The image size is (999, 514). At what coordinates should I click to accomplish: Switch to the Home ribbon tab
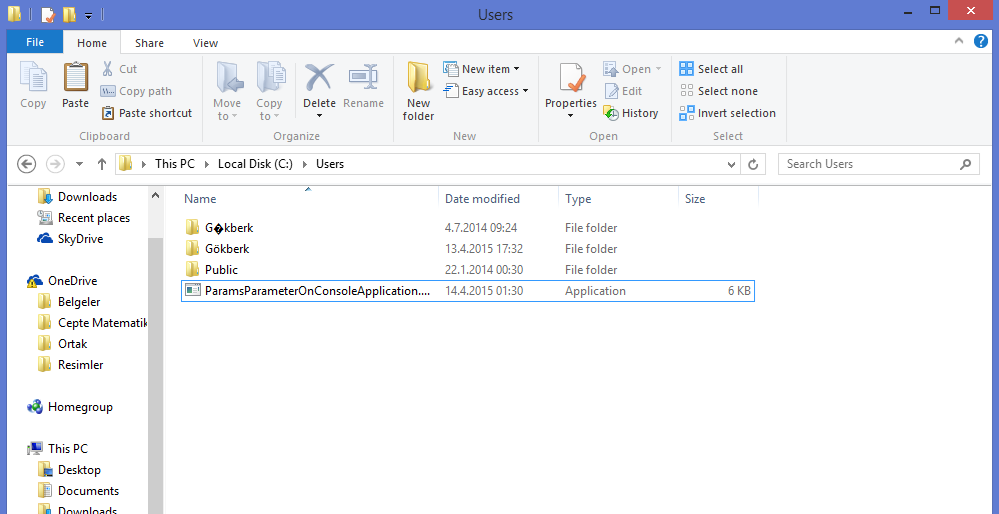click(92, 43)
